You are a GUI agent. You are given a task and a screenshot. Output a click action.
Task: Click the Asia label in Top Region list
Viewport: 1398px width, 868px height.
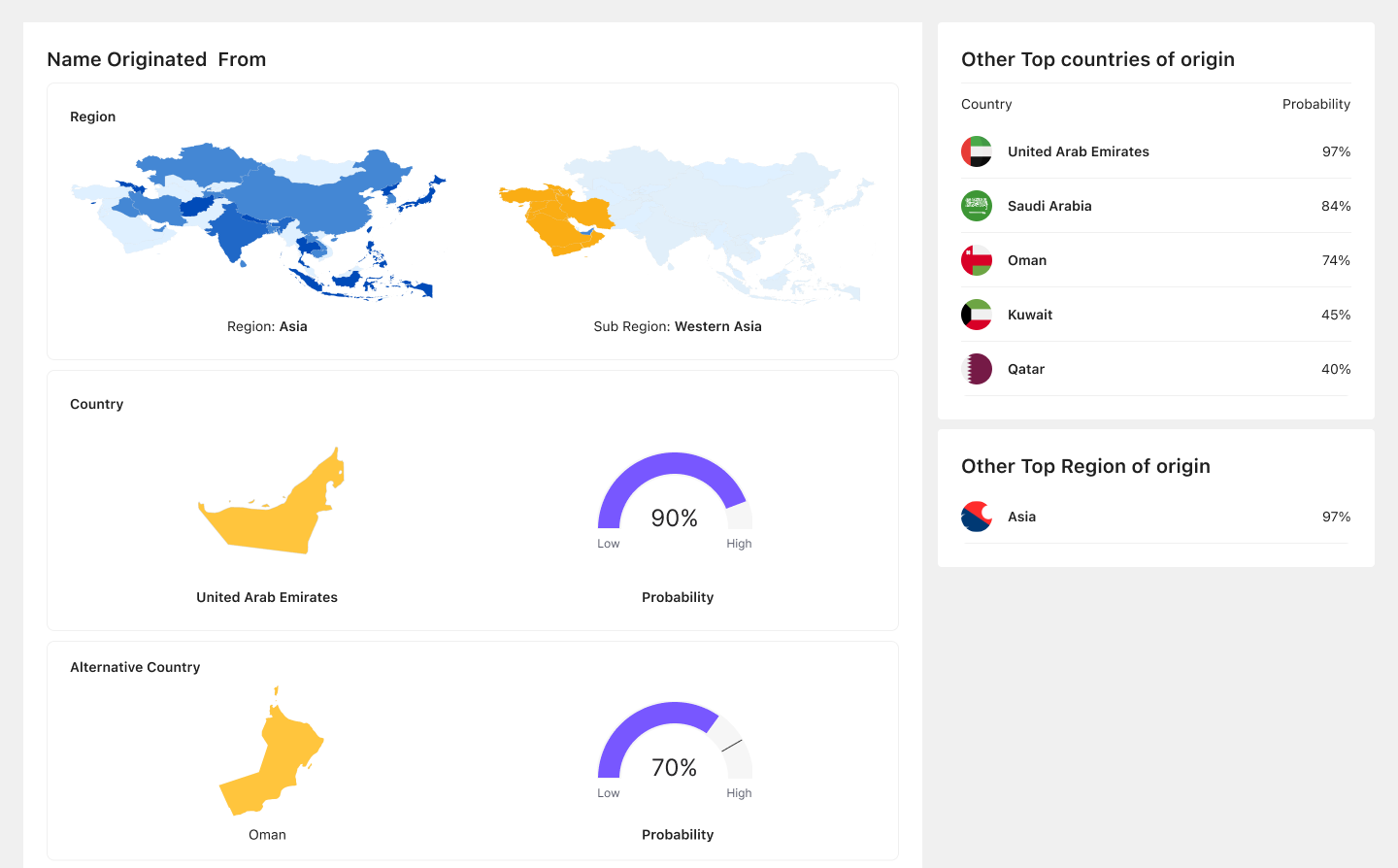click(x=1021, y=517)
